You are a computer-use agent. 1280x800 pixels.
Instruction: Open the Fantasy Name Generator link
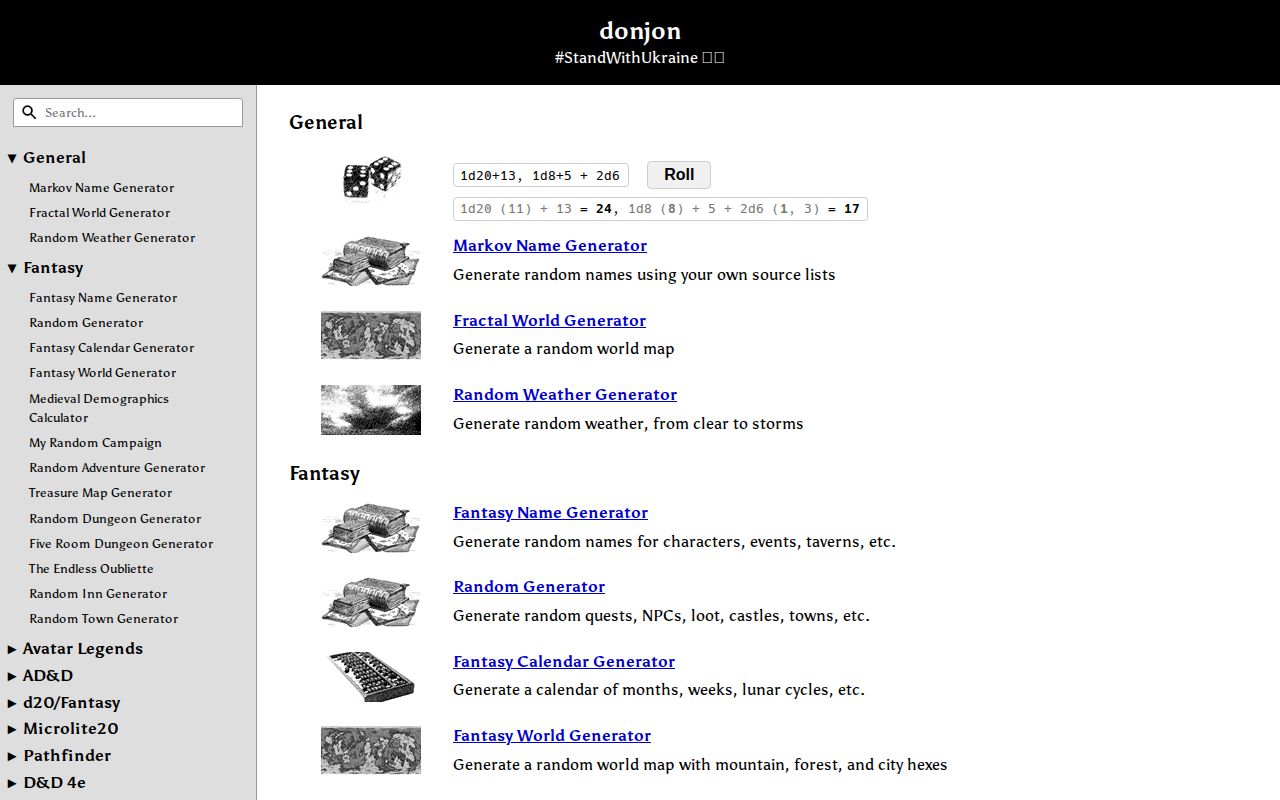550,512
